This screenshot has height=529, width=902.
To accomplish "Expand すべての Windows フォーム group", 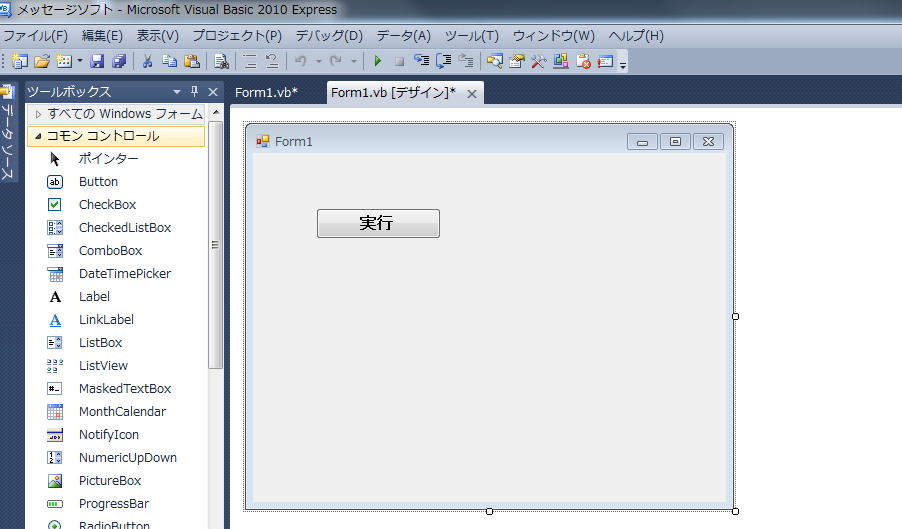I will point(116,114).
